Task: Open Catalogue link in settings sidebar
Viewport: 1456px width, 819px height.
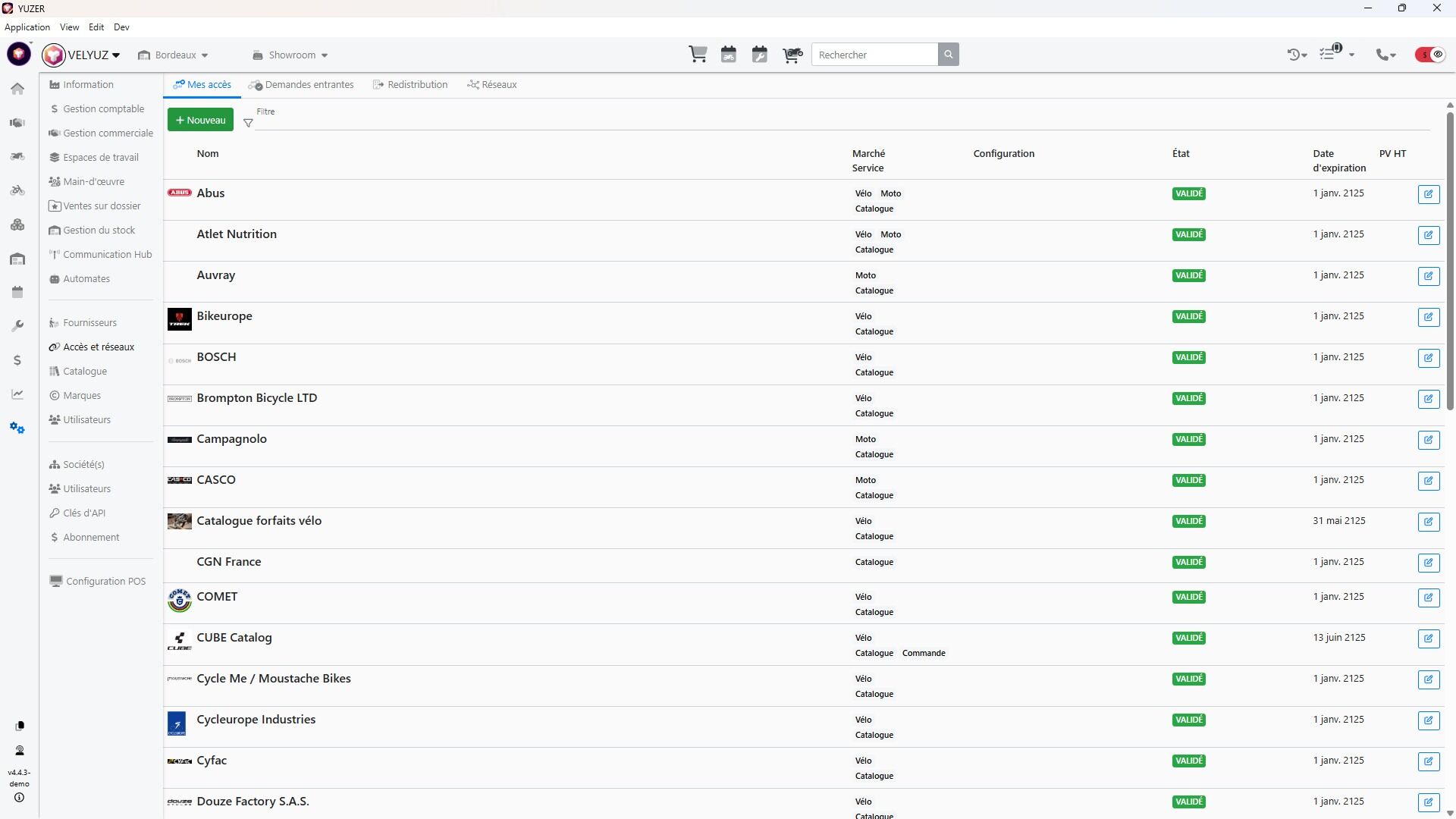Action: click(85, 372)
